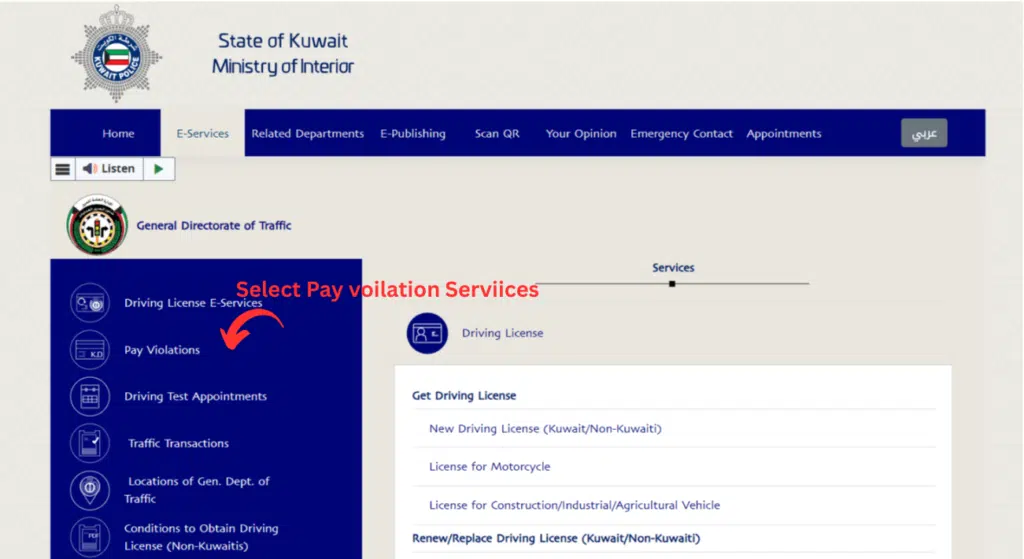Click State of Kuwait Ministry of Interior title

283,54
